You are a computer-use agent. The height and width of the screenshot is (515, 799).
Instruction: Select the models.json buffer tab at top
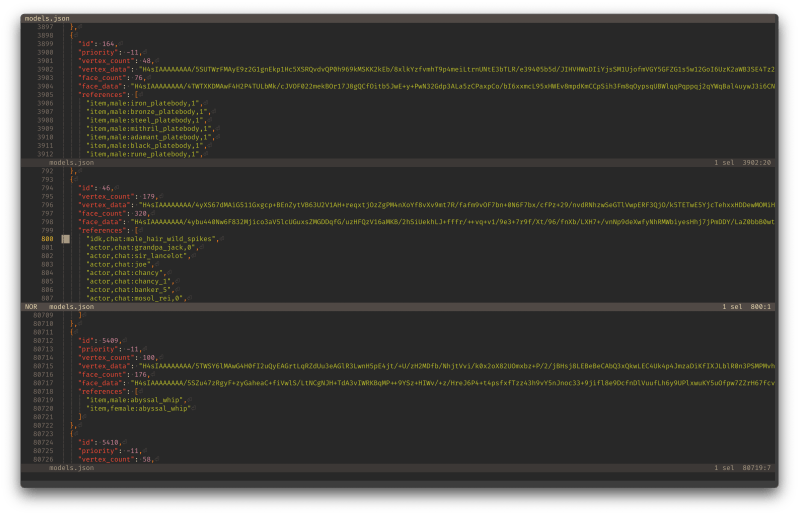47,18
